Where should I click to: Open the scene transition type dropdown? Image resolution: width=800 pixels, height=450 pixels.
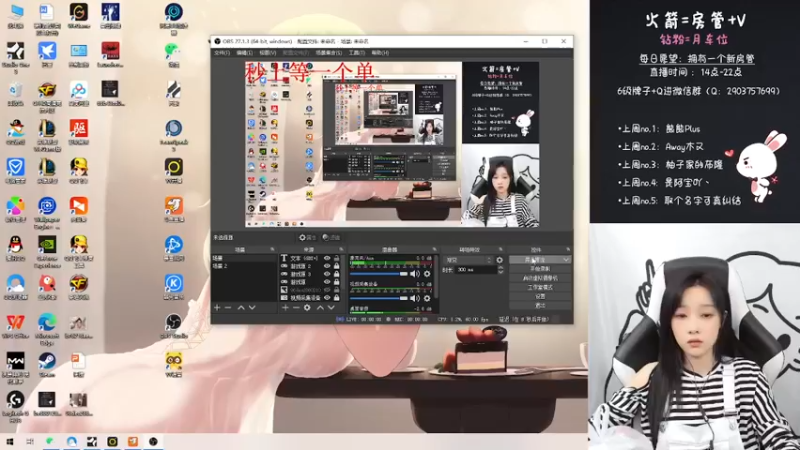point(468,260)
